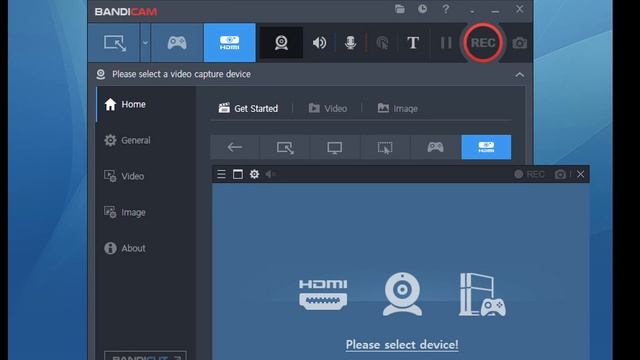Viewport: 640px width, 360px height.
Task: Select the gamepad mode in the mode row
Action: (x=435, y=147)
